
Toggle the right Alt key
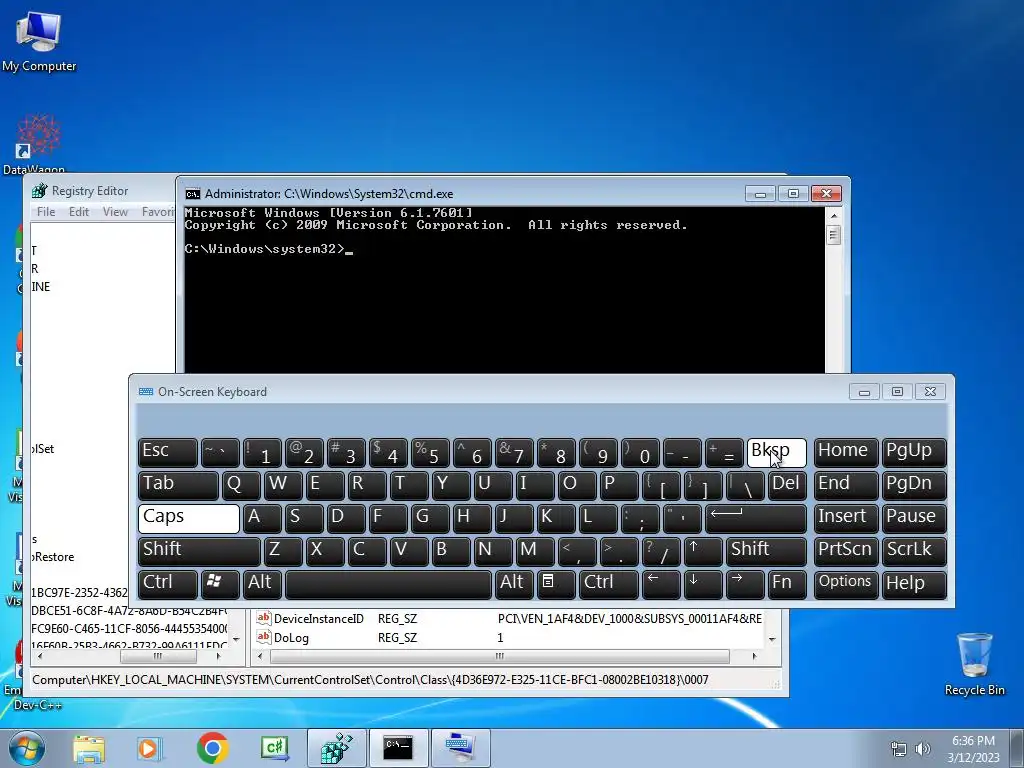pyautogui.click(x=514, y=584)
